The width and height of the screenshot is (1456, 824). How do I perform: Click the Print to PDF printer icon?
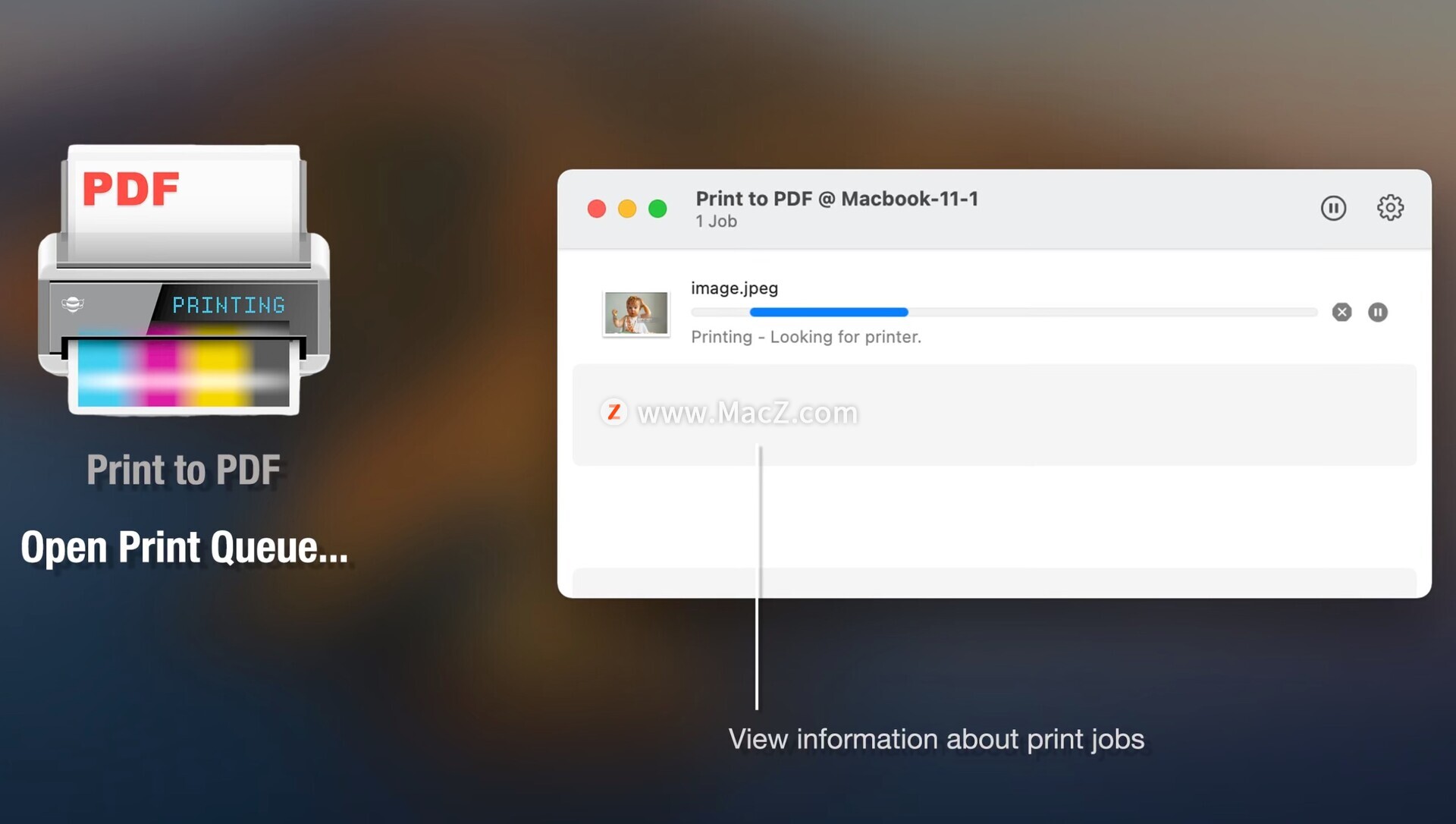click(x=184, y=281)
